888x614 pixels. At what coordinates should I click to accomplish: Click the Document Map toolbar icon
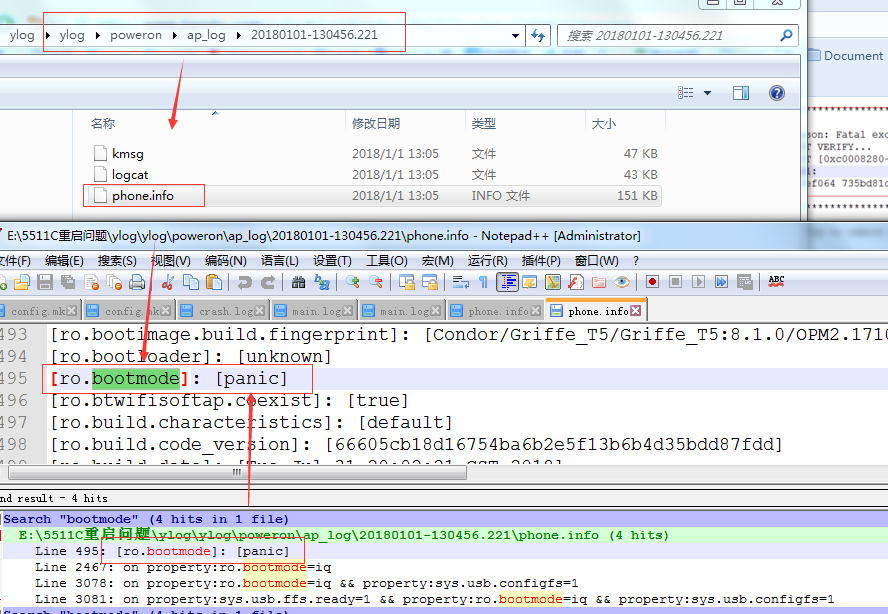(x=553, y=282)
